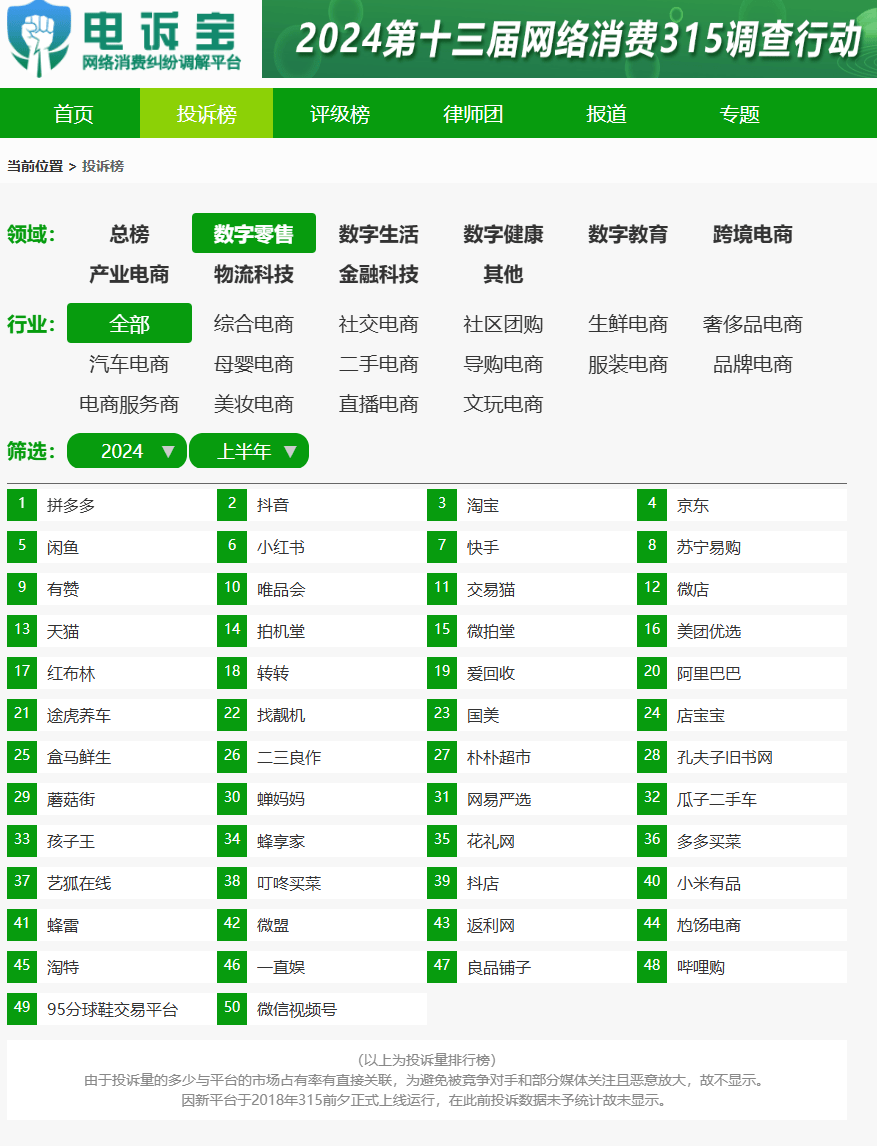Click the 当前位置 breadcrumb 投诉榜 link
877x1146 pixels.
(103, 167)
